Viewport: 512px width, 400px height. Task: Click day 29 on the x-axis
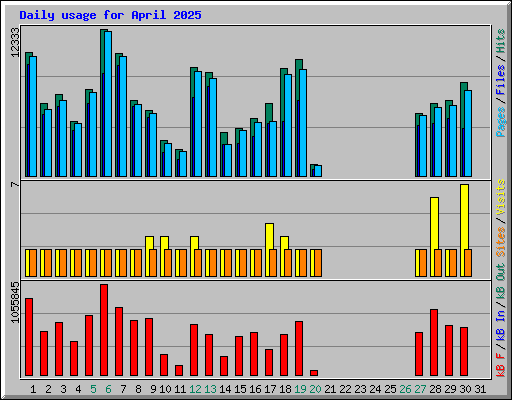point(450,389)
